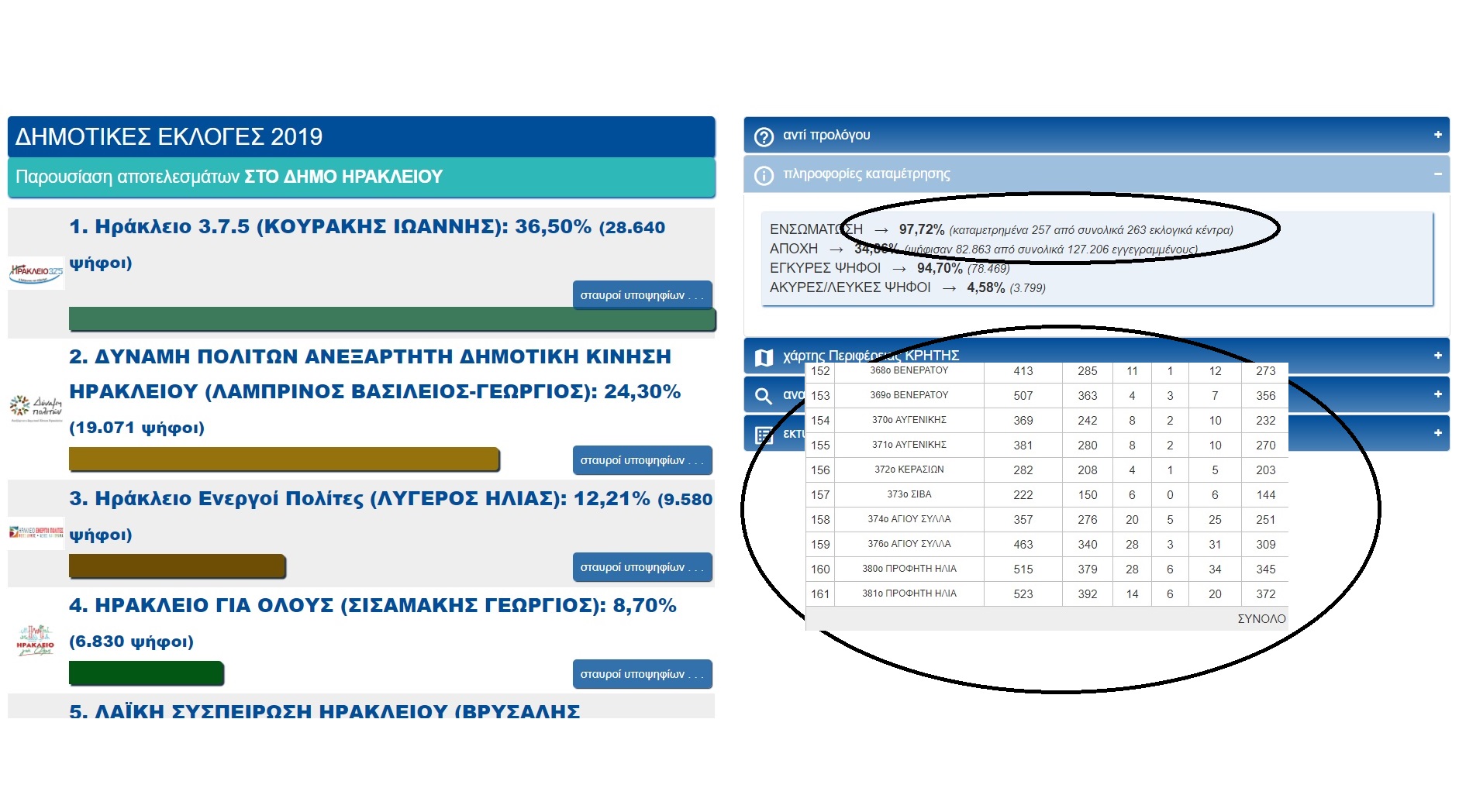Show σταυροί υποψηφίων for ΛΑΜΠΡΙΝΟΣ ΒΑΣΙΛΕΙΟΣ-ΓΕΩΡΓΙΟΣ
The height and width of the screenshot is (812, 1459).
click(642, 460)
